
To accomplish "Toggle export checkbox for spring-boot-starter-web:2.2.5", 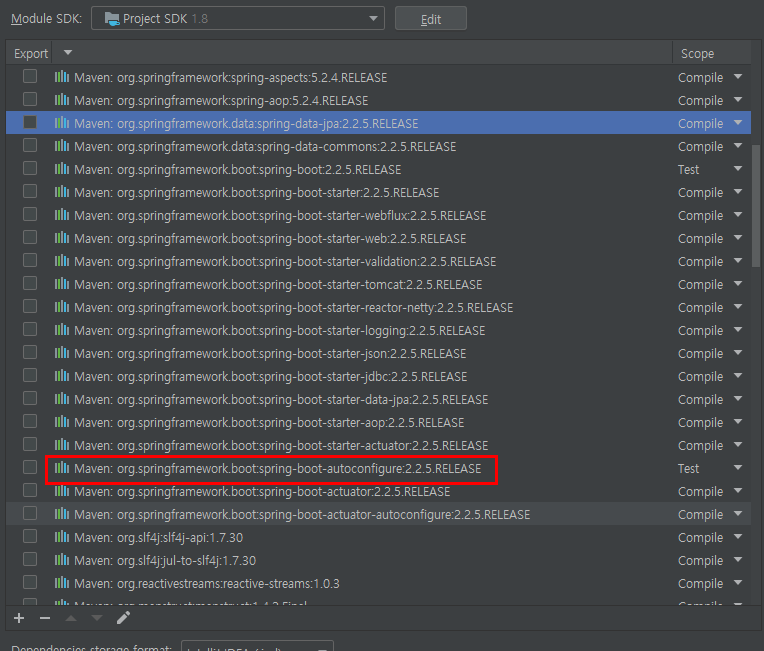I will point(30,237).
